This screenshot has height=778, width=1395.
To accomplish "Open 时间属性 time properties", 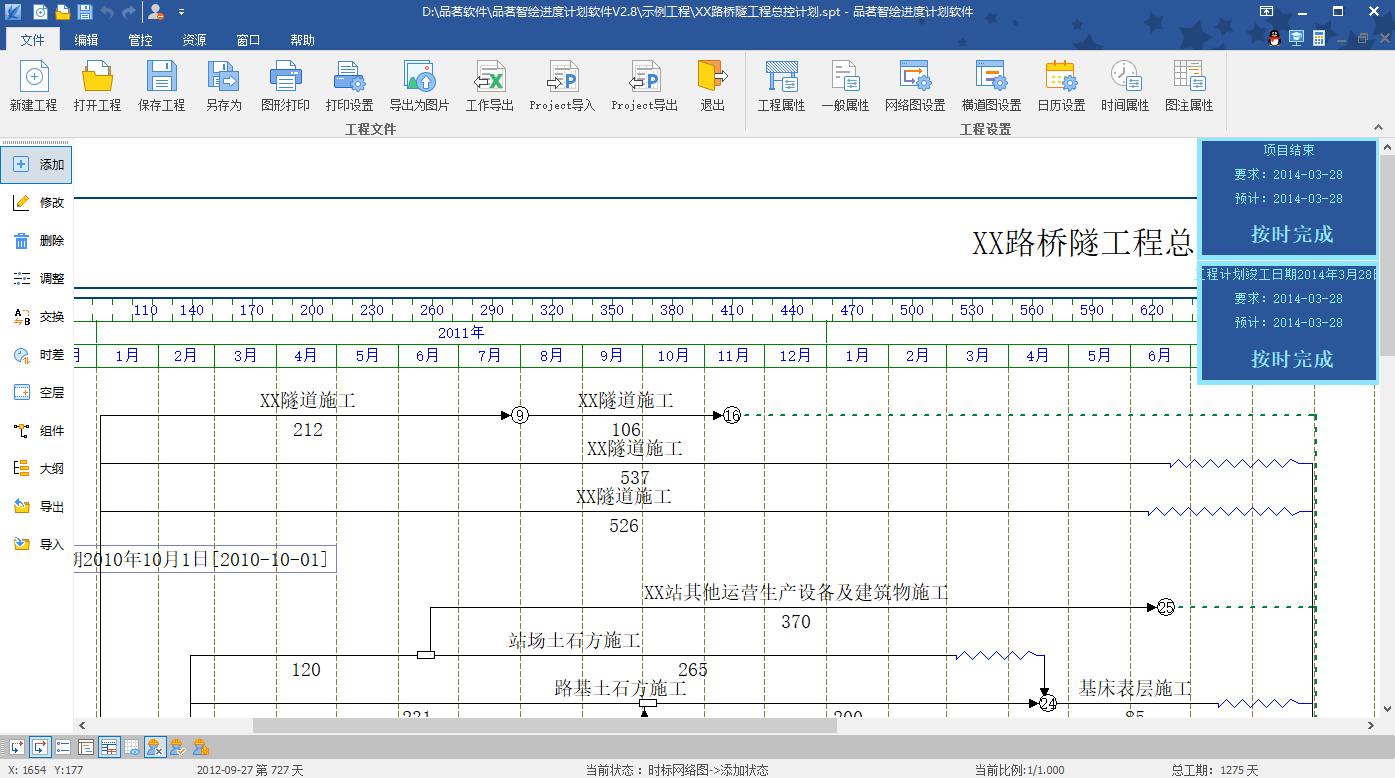I will (x=1125, y=86).
